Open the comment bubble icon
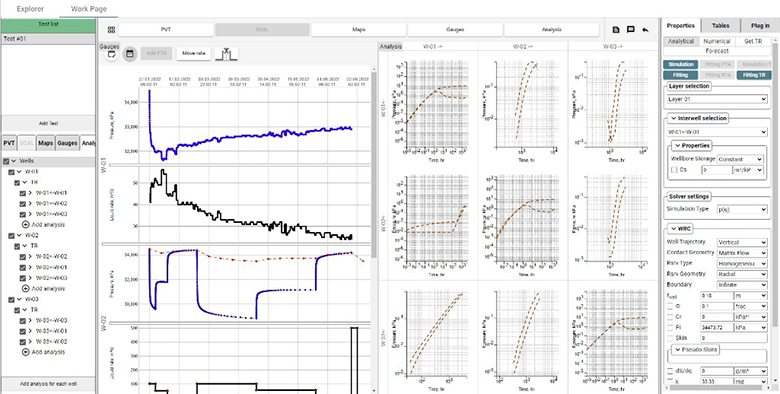Screen dimensions: 780x394 631,30
